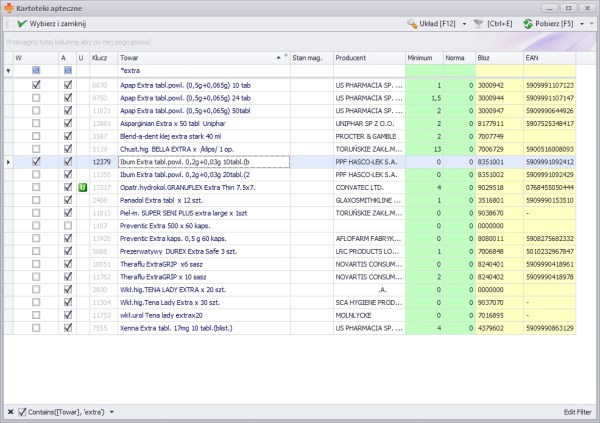The width and height of the screenshot is (600, 423).
Task: Click the filter row funnel icon
Action: pos(9,71)
